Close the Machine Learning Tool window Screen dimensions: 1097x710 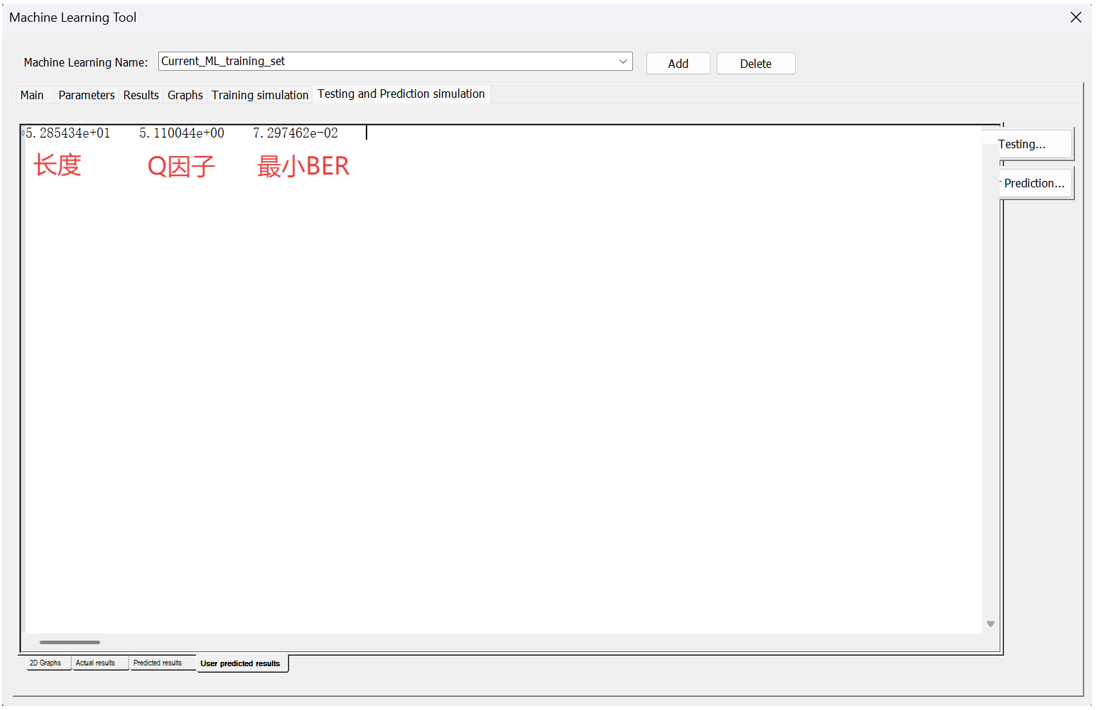tap(1075, 18)
